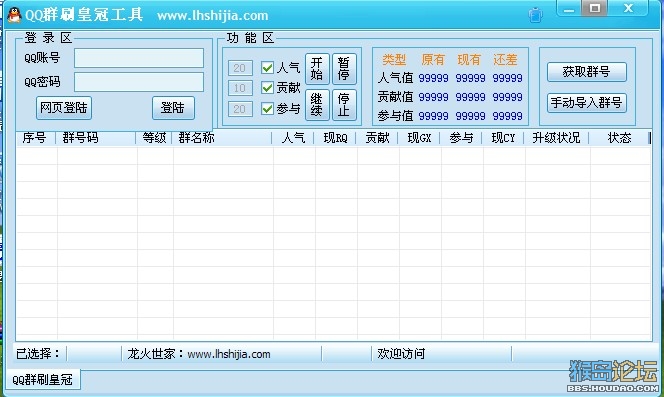Image resolution: width=664 pixels, height=397 pixels.
Task: Click the 贡献 value field showing 10
Action: tap(240, 88)
